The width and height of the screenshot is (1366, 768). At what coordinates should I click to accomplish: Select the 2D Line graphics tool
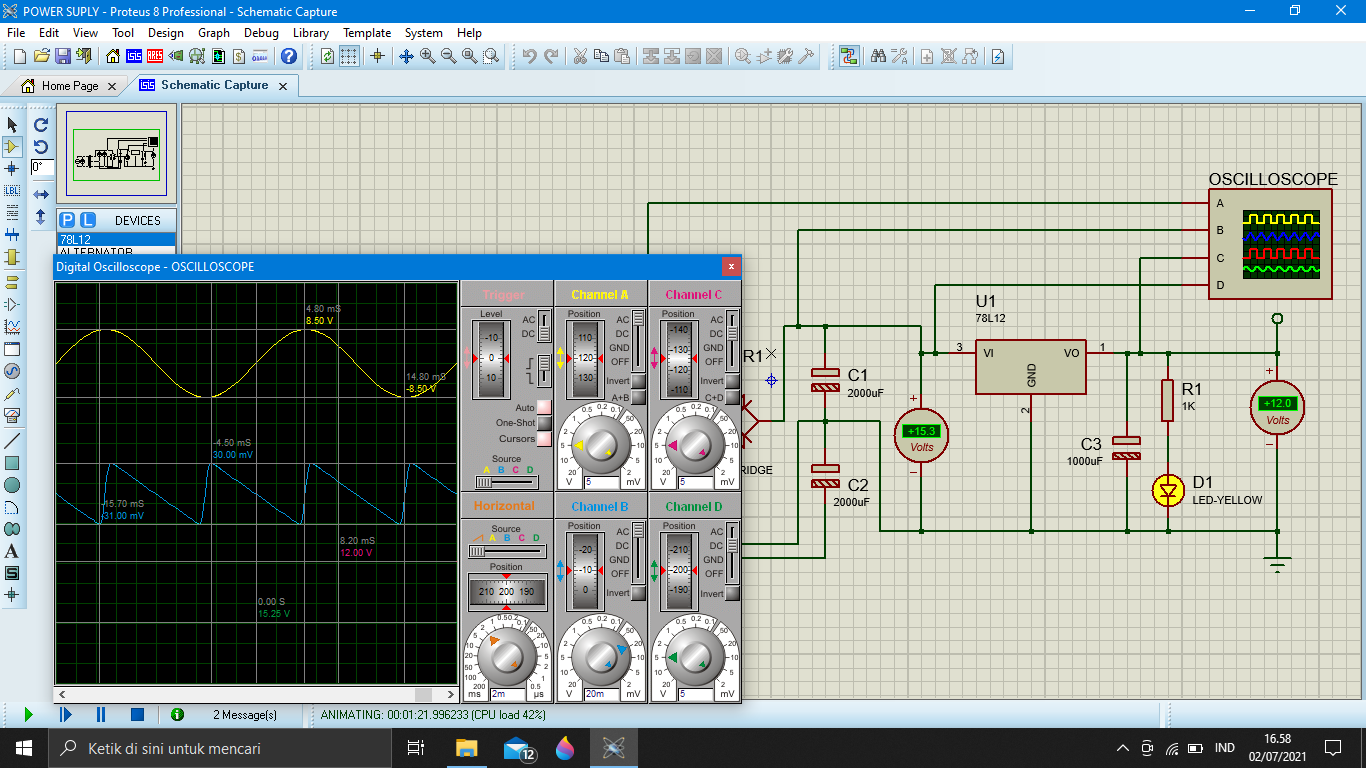coord(12,440)
